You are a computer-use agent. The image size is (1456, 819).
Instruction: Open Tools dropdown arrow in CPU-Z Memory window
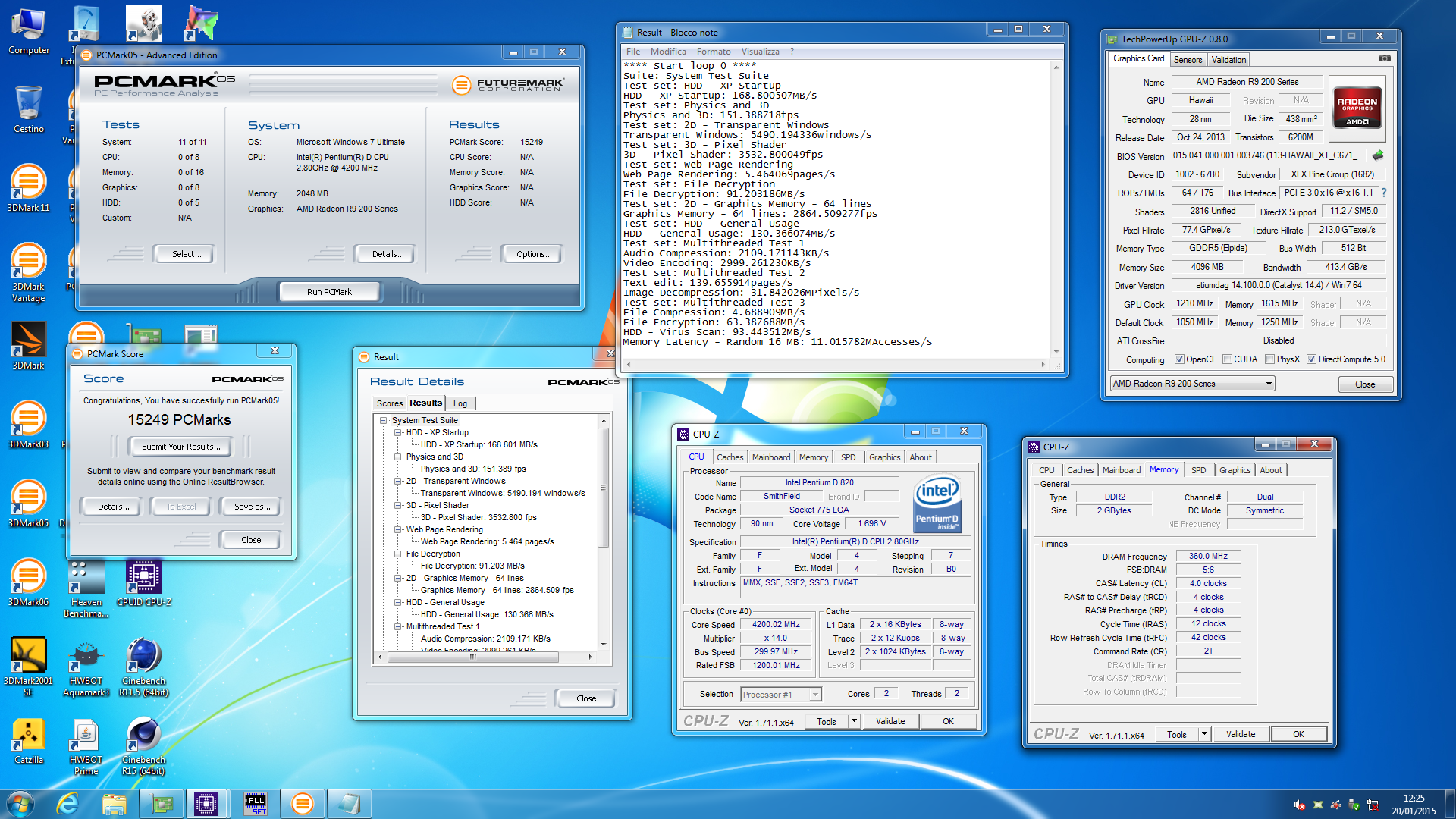(x=1204, y=734)
